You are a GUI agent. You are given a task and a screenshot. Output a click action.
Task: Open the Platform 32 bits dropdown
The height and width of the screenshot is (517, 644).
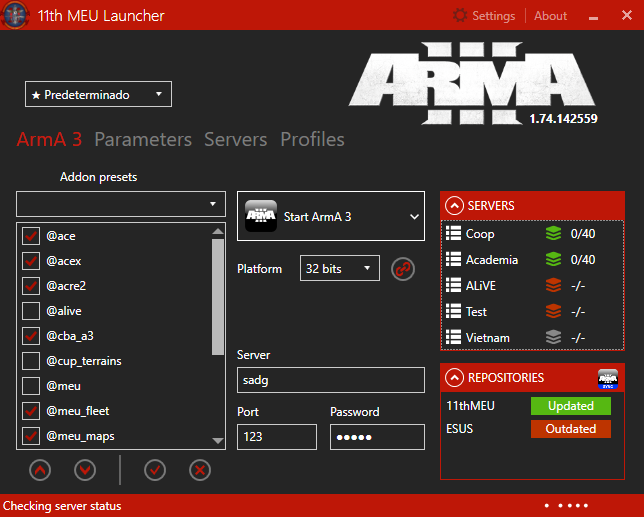(x=340, y=268)
